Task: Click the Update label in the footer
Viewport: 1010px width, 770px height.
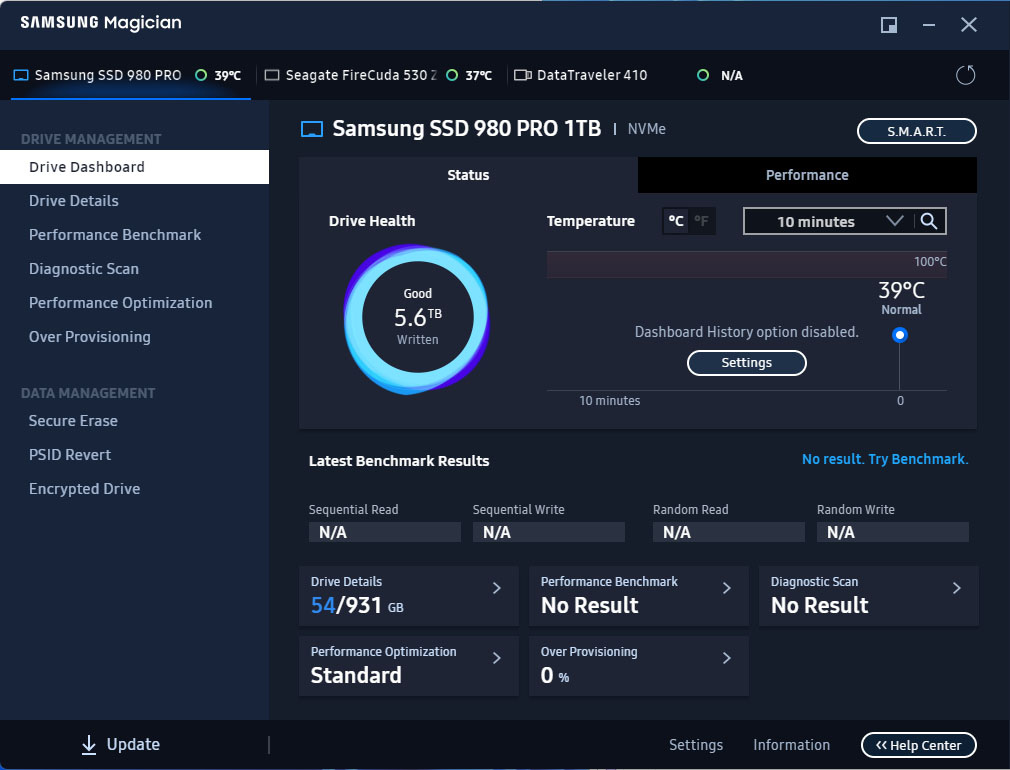Action: 133,744
